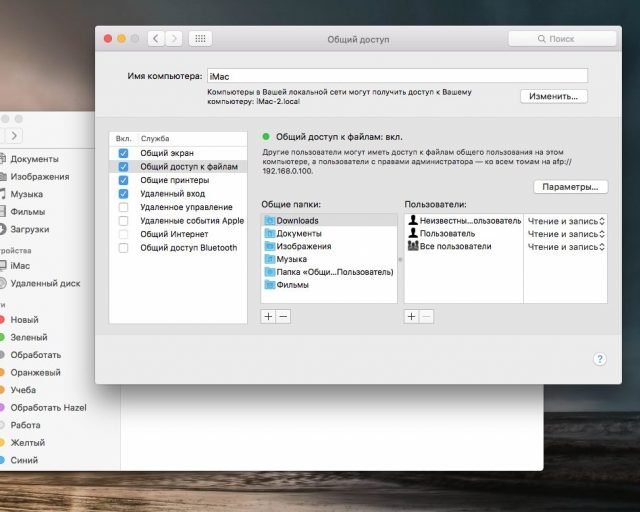This screenshot has height=512, width=640.
Task: Show all preferences grid icon
Action: (x=200, y=39)
